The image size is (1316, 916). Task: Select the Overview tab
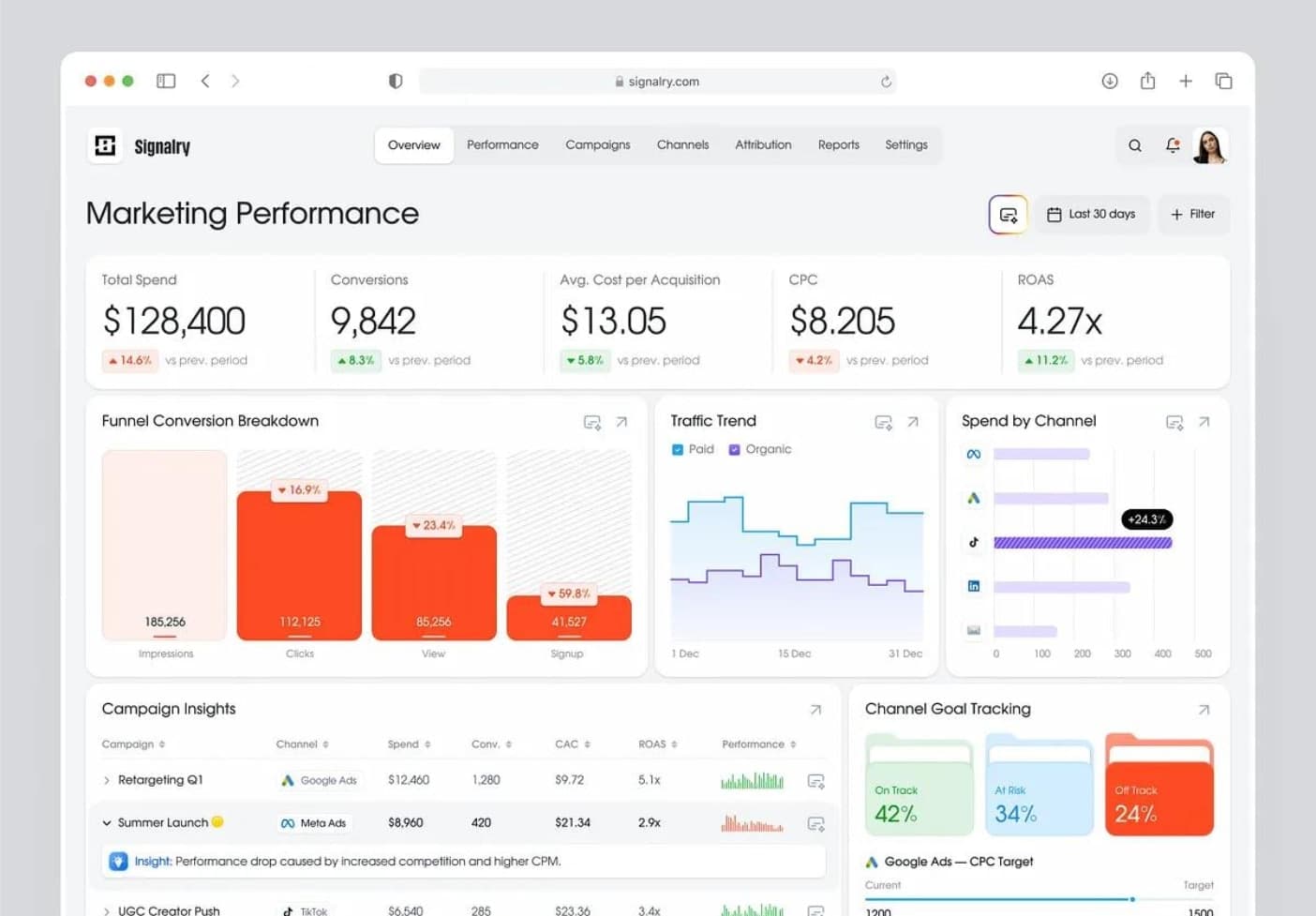(x=413, y=145)
